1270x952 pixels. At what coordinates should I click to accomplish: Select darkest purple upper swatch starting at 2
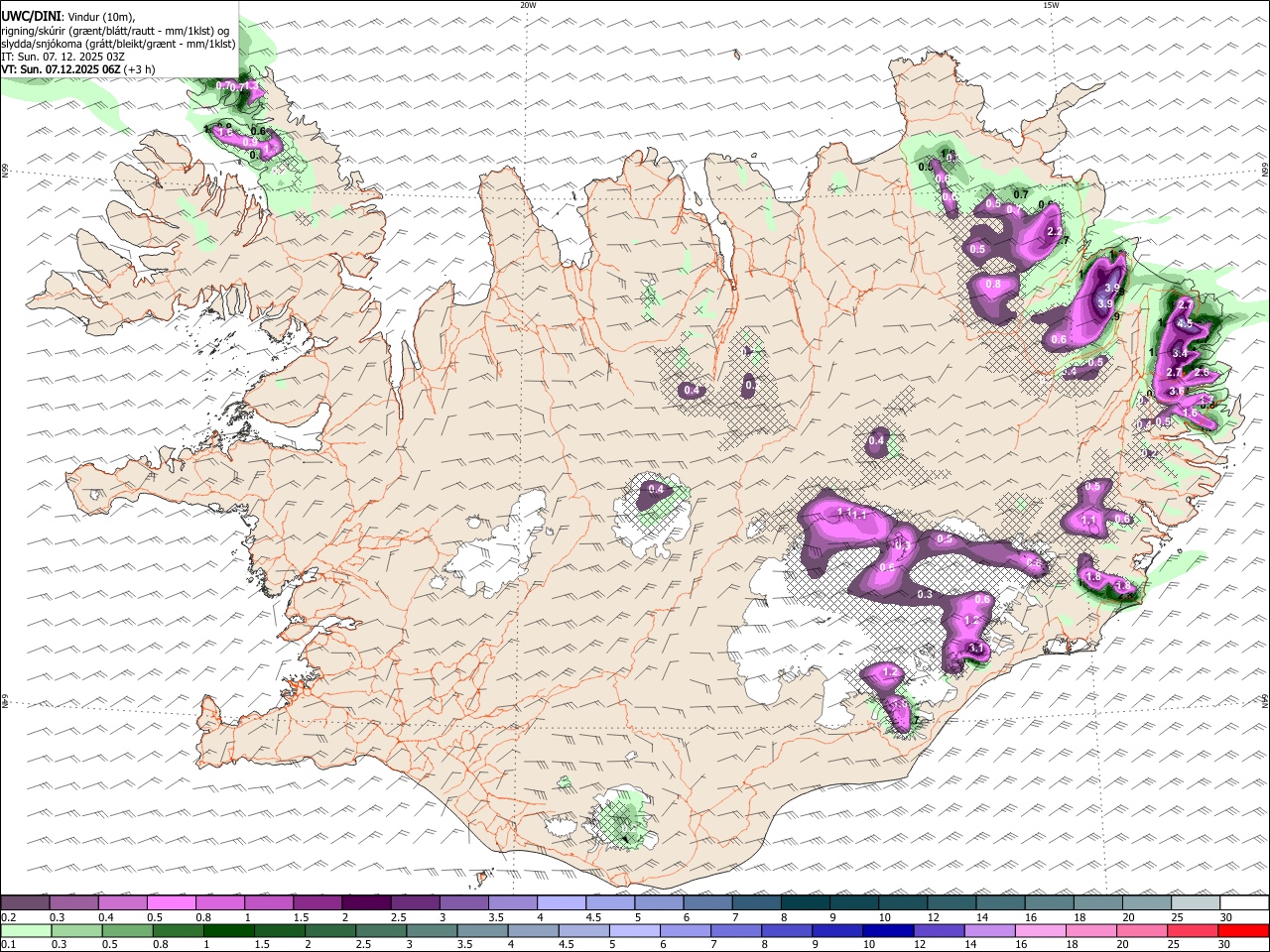365,902
